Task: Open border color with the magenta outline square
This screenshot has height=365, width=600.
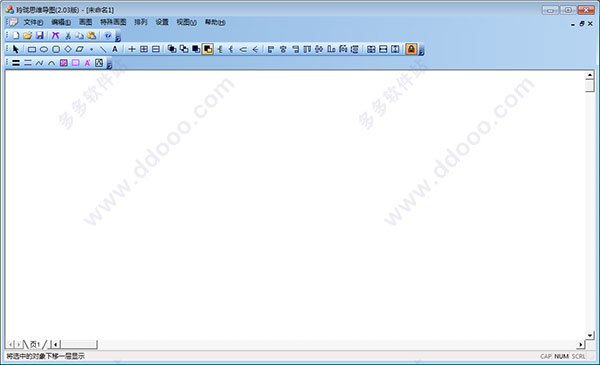Action: point(75,63)
